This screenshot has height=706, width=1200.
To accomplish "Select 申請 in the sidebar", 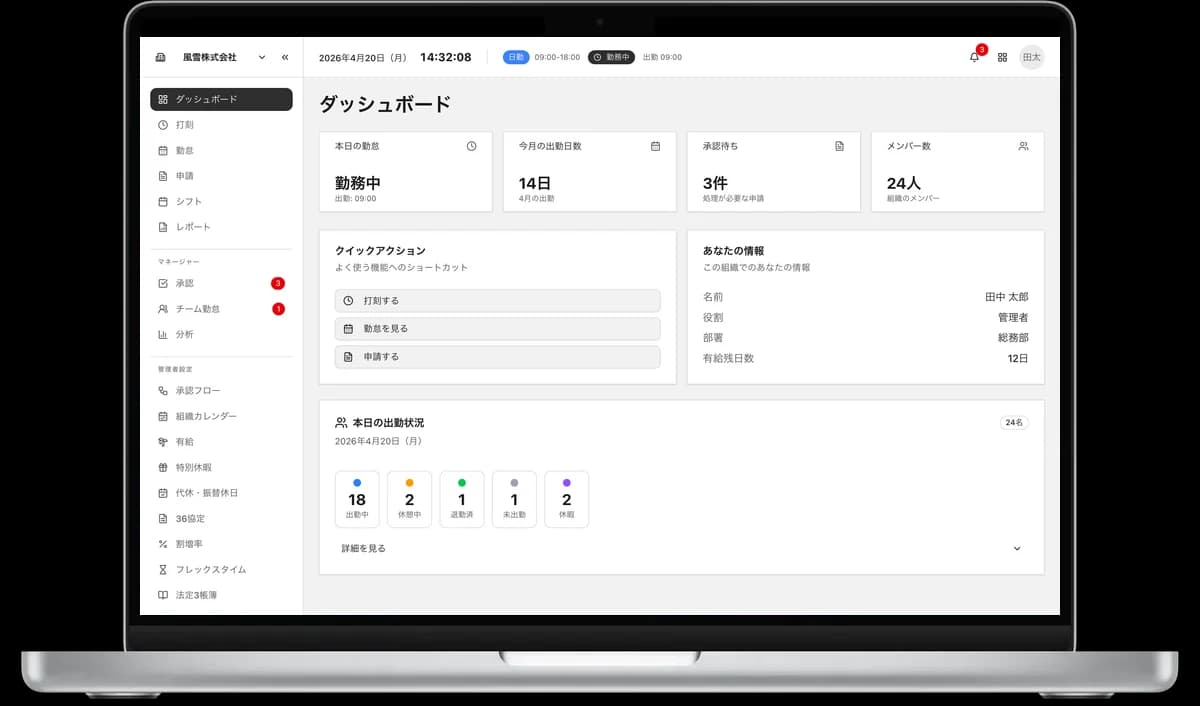I will pyautogui.click(x=221, y=176).
